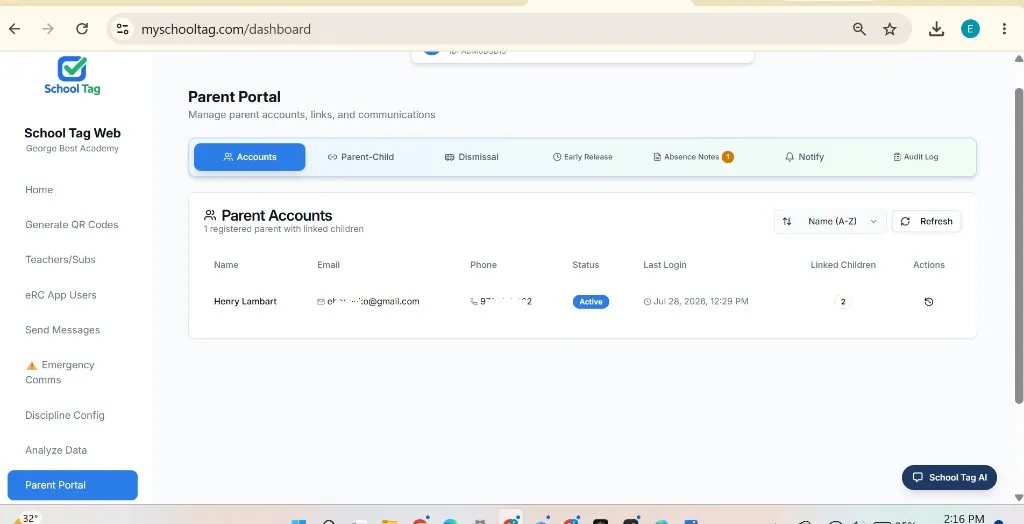1024x524 pixels.
Task: Click the linked children count badge 2
Action: point(843,302)
